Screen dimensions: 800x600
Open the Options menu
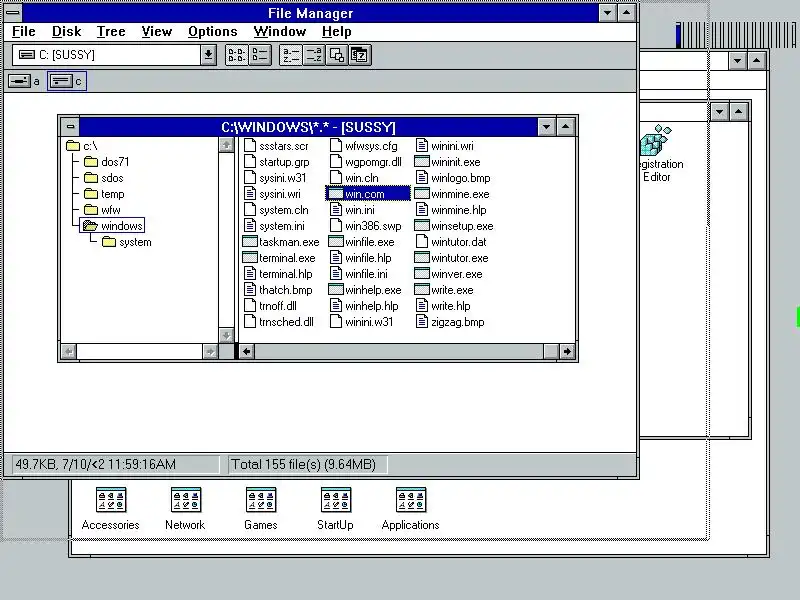(x=212, y=32)
